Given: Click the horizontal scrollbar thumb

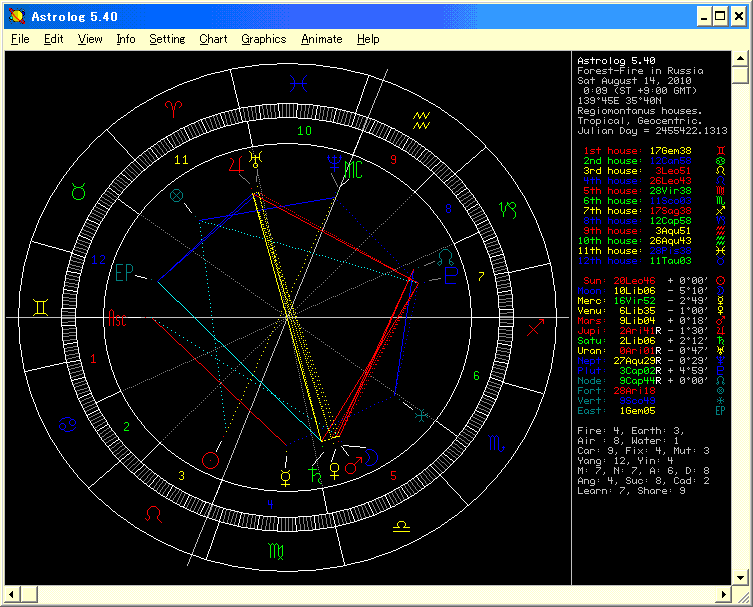Looking at the screenshot, I should 29,595.
